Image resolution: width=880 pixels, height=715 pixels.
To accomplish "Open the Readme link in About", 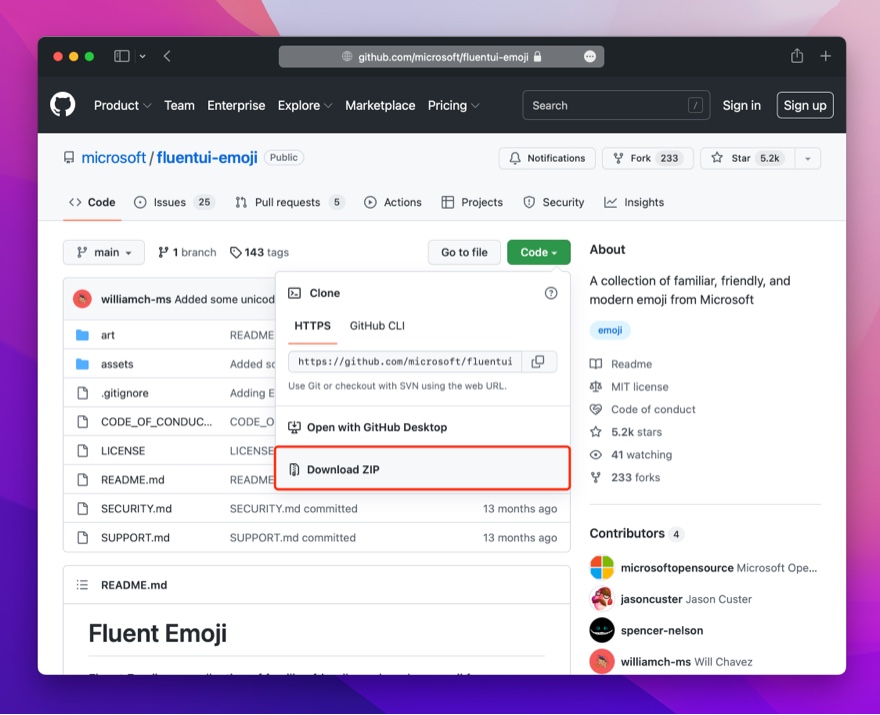I will point(621,364).
